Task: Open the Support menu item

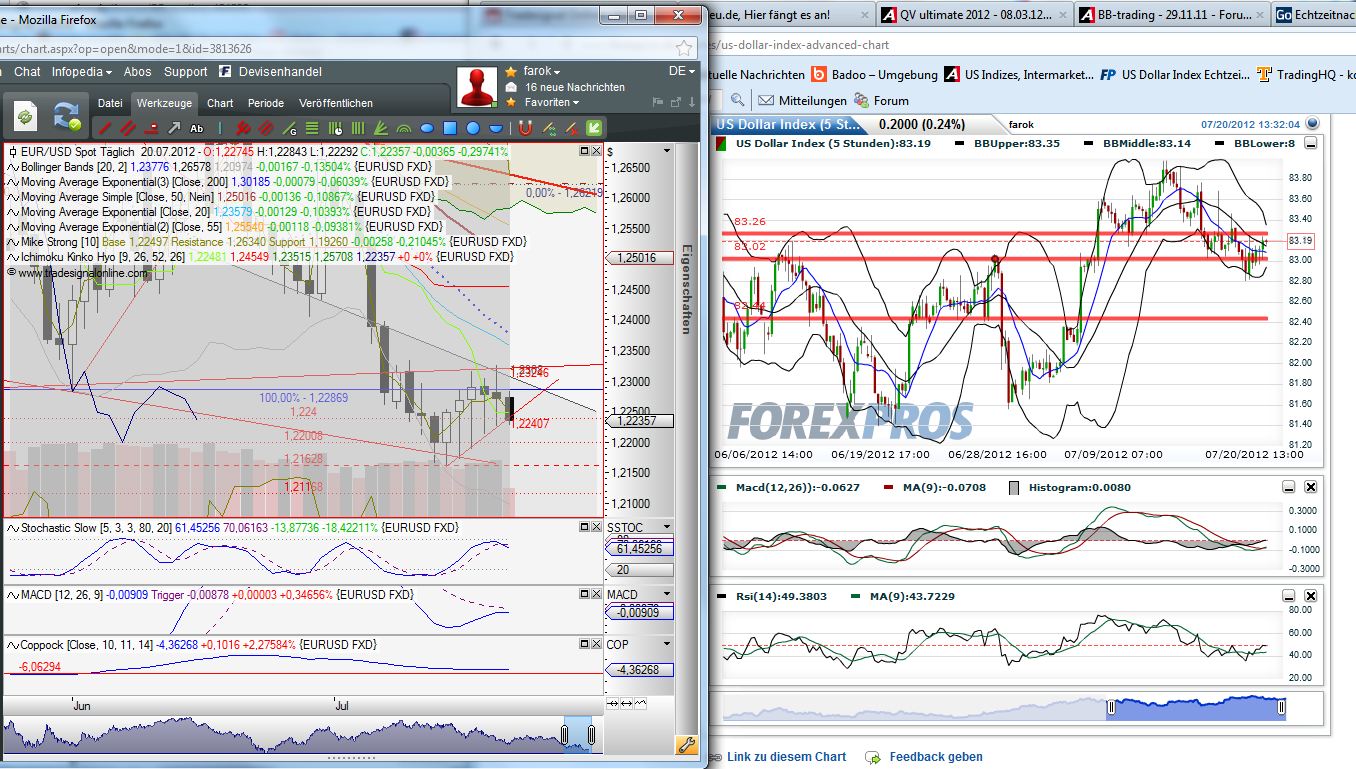Action: click(186, 72)
